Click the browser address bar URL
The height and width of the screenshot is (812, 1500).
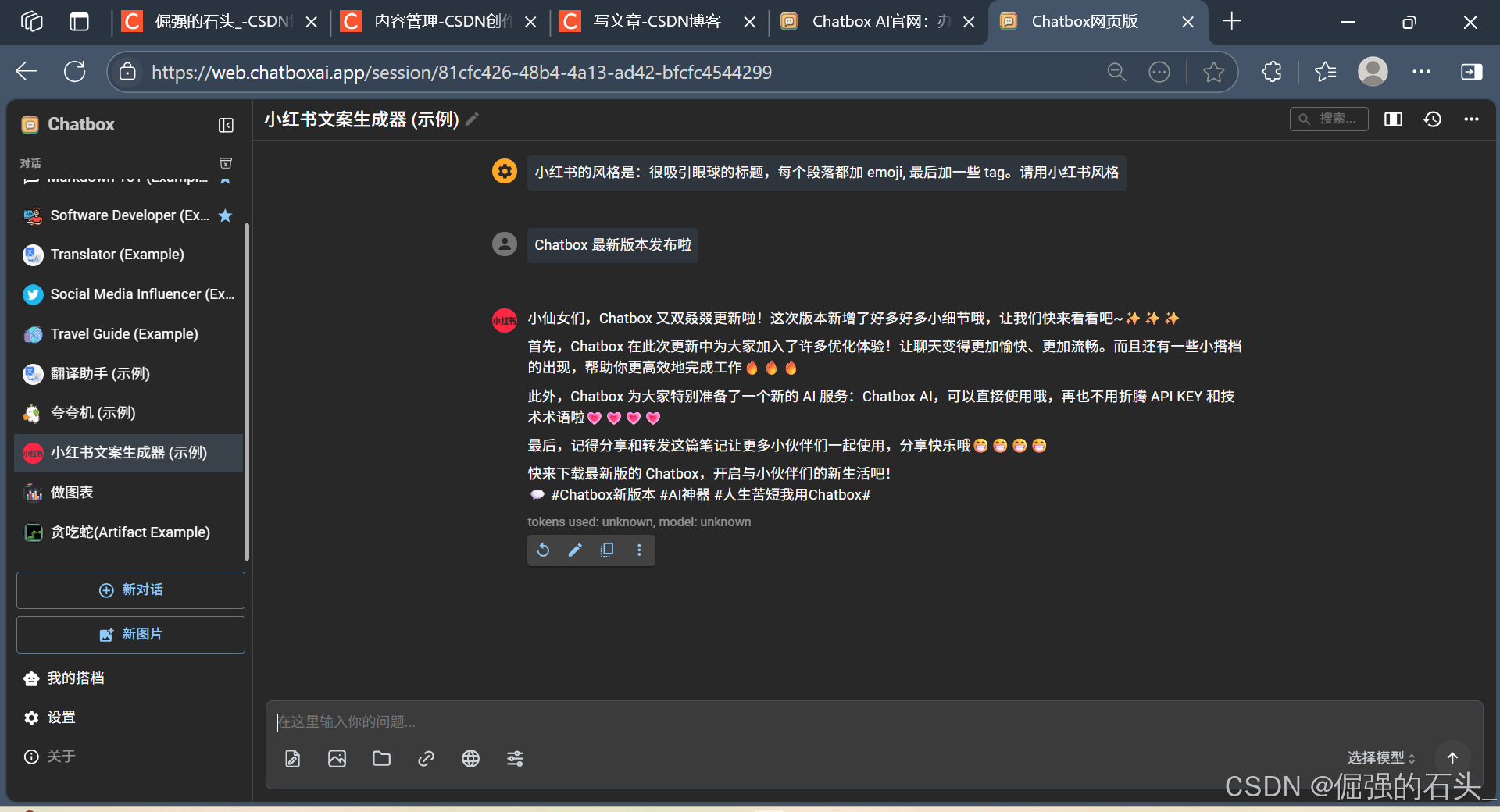pyautogui.click(x=462, y=72)
